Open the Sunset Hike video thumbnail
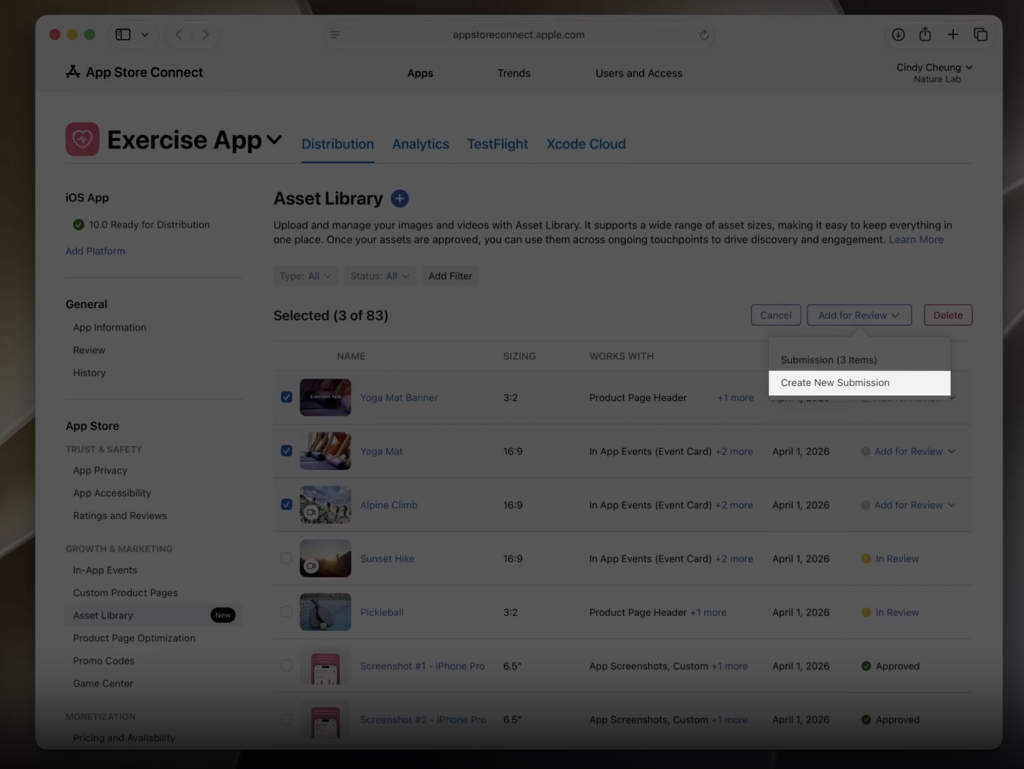 click(325, 558)
